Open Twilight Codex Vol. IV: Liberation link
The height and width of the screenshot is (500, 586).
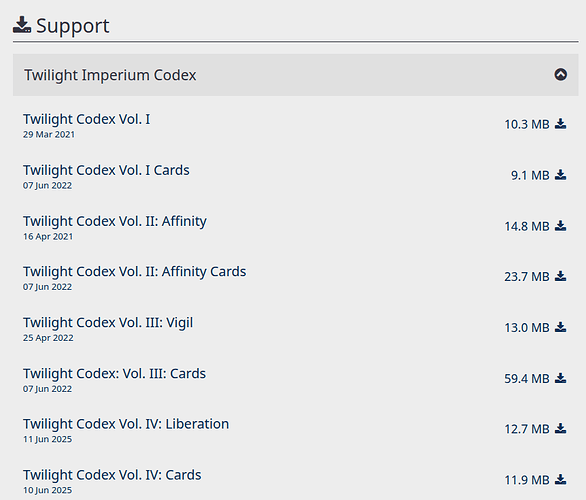126,424
